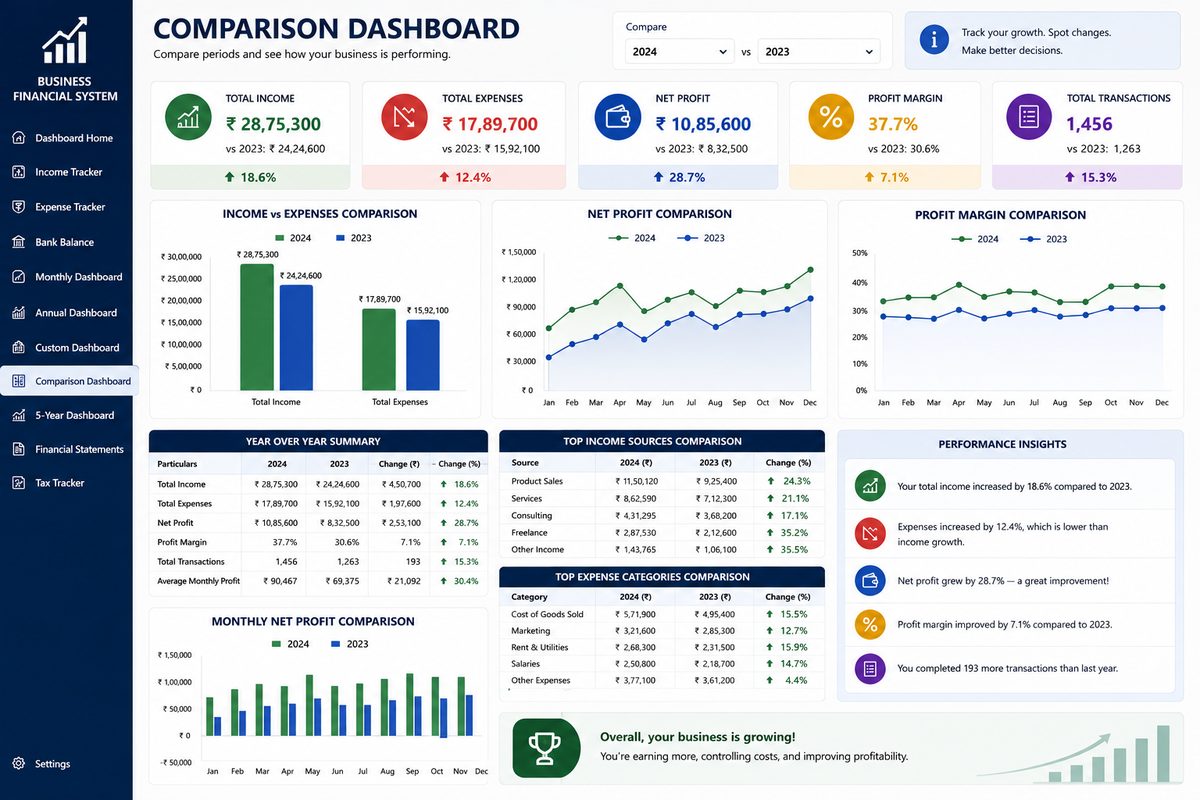Open the 2024 compare year dropdown
This screenshot has height=800, width=1200.
pyautogui.click(x=680, y=51)
